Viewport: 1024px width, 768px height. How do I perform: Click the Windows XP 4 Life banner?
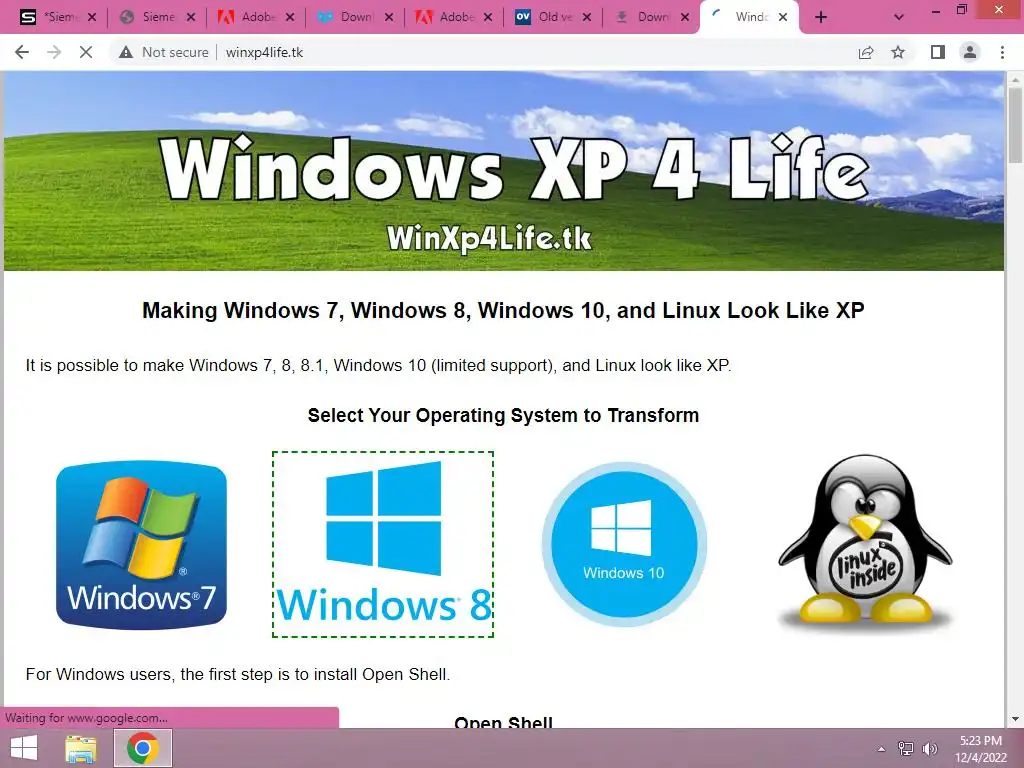(x=504, y=171)
